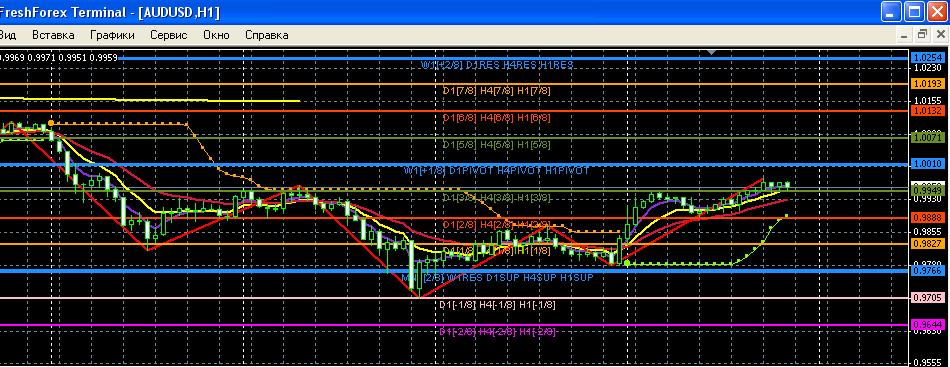Open the Сервис menu
950x367 pixels.
point(168,35)
